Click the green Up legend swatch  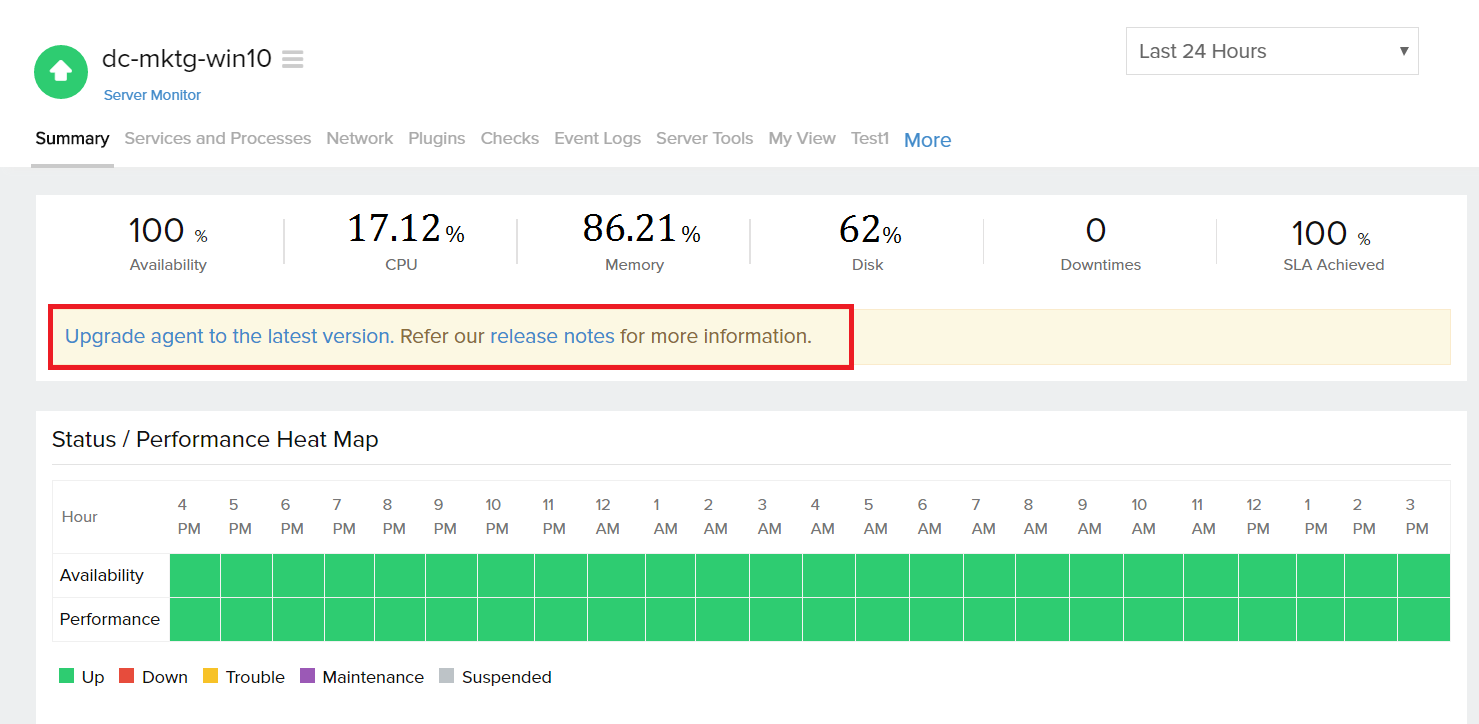coord(67,676)
